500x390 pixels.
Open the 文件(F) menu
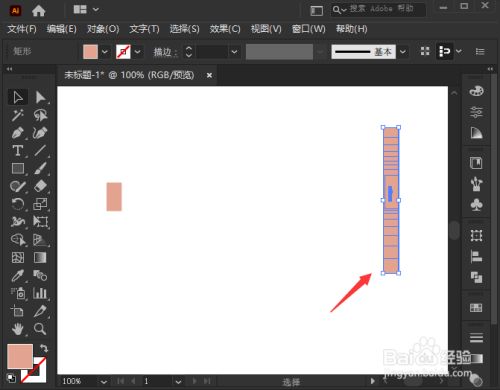pyautogui.click(x=22, y=29)
